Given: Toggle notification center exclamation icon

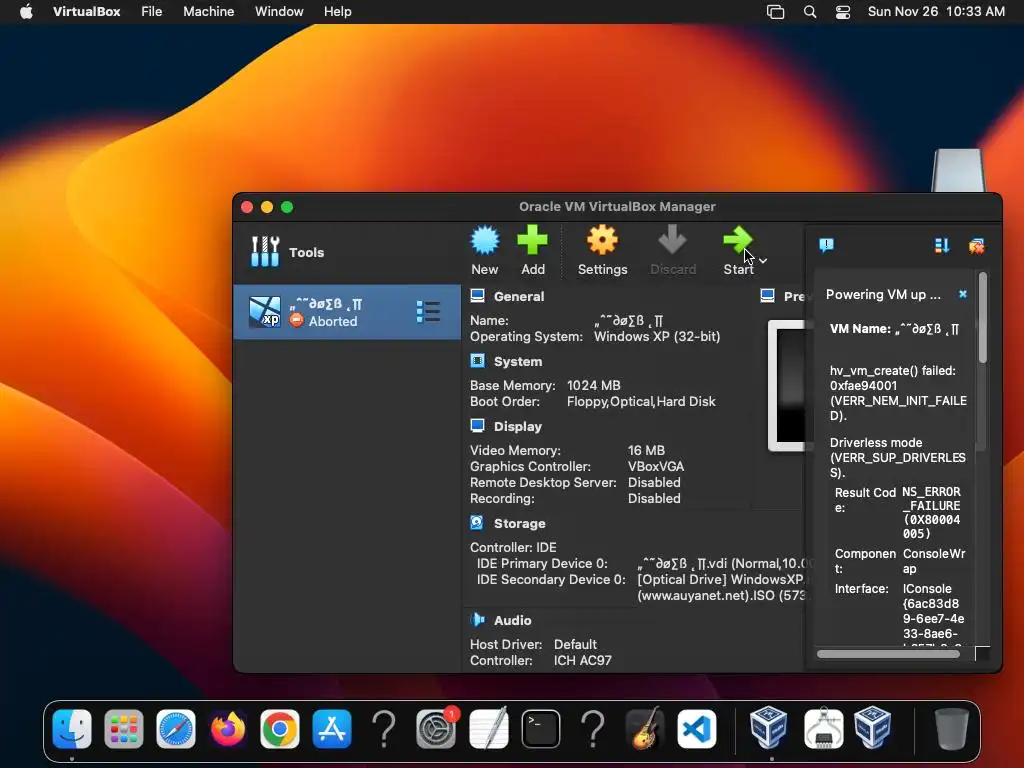Looking at the screenshot, I should coord(826,246).
